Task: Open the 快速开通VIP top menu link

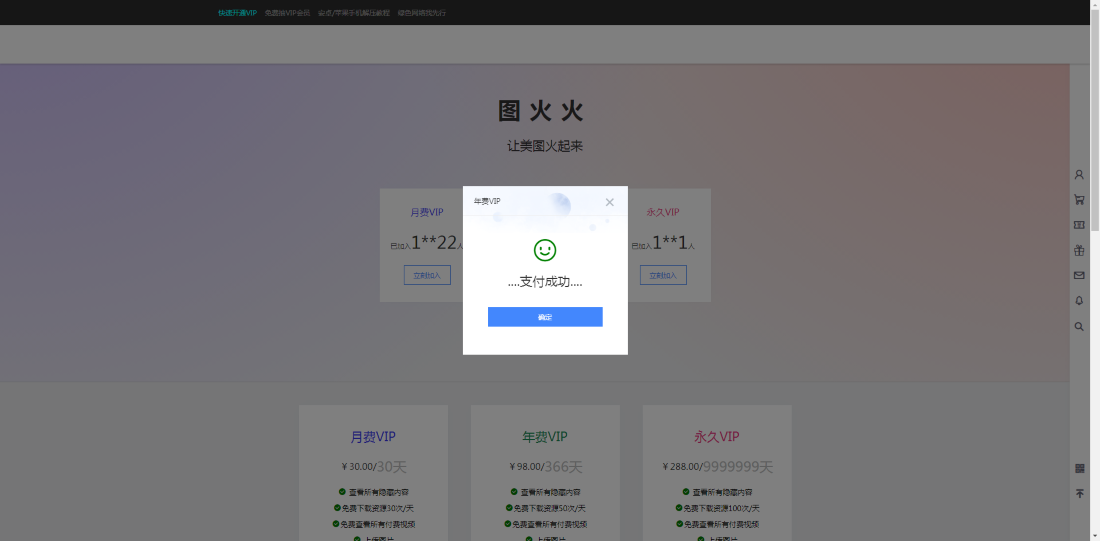Action: coord(237,13)
